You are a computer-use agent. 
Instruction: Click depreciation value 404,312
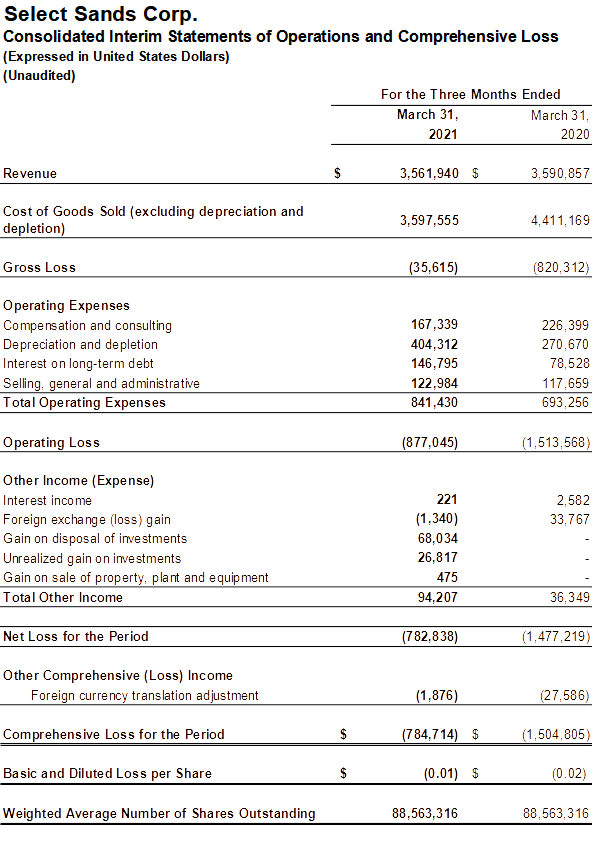tap(434, 344)
